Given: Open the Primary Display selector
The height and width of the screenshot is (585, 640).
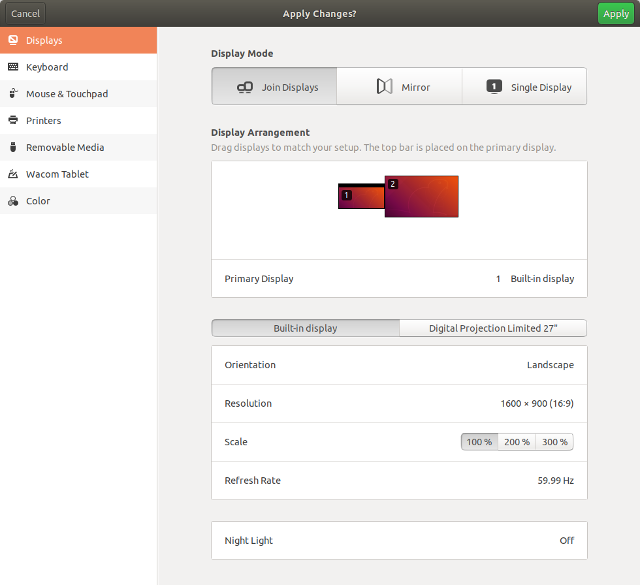Looking at the screenshot, I should (x=399, y=279).
